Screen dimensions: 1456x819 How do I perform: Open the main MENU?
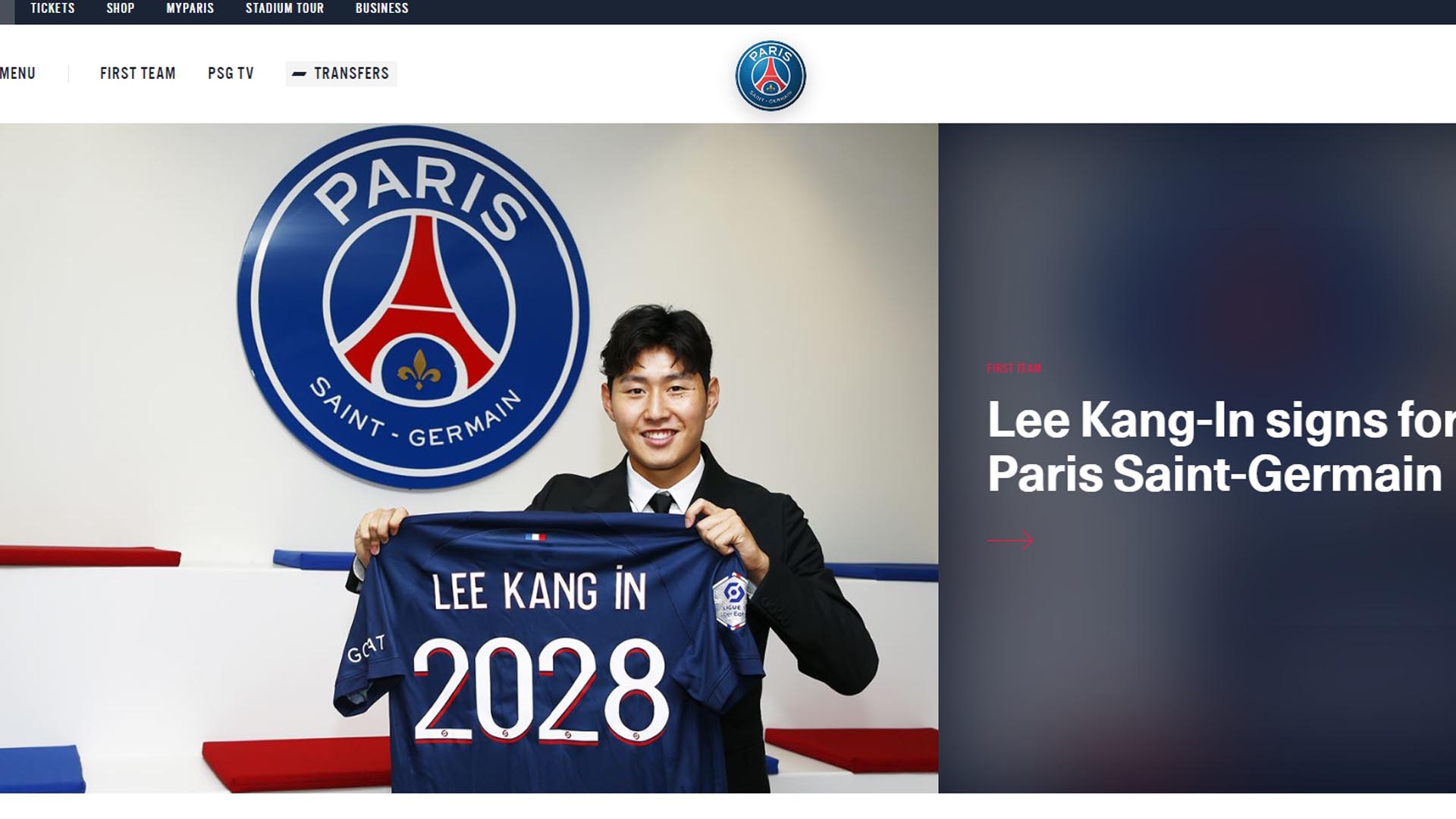17,74
